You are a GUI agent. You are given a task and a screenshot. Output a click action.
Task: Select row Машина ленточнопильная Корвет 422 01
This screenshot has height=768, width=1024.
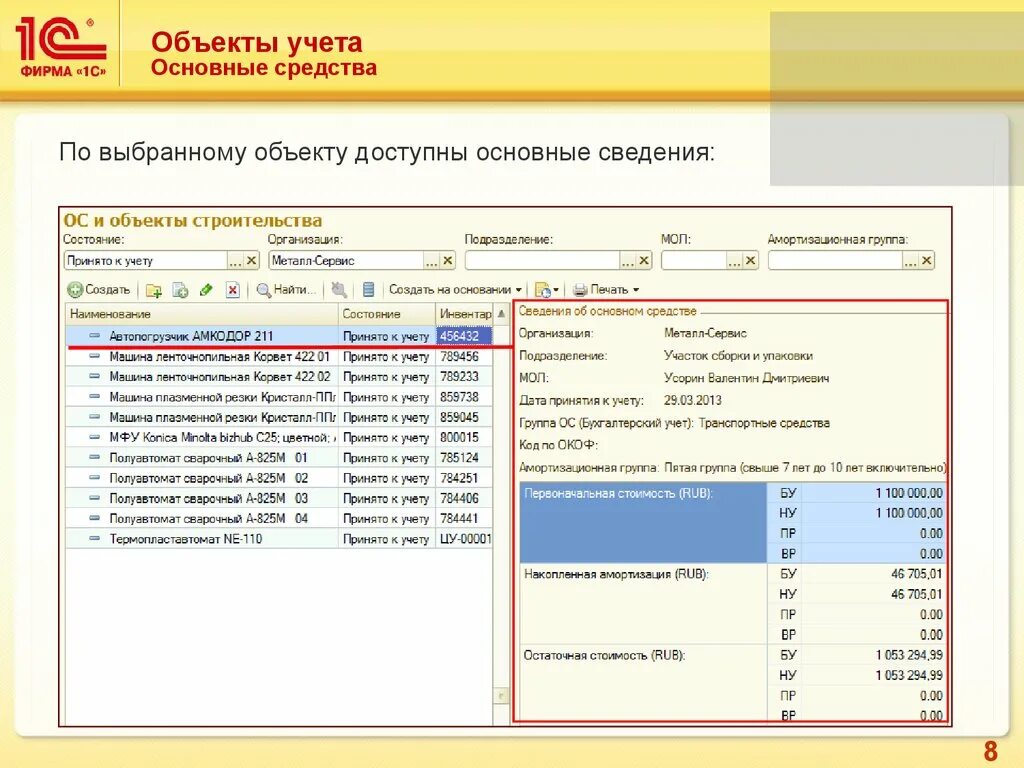coord(279,357)
